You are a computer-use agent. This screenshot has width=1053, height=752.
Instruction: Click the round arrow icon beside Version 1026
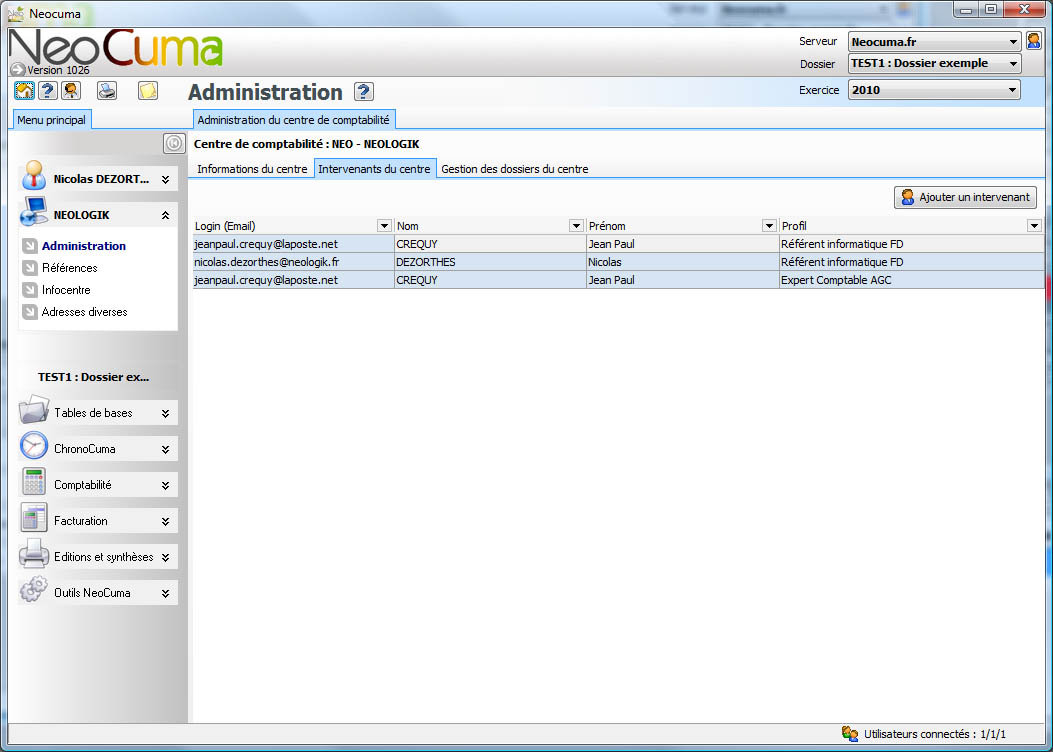pos(17,69)
